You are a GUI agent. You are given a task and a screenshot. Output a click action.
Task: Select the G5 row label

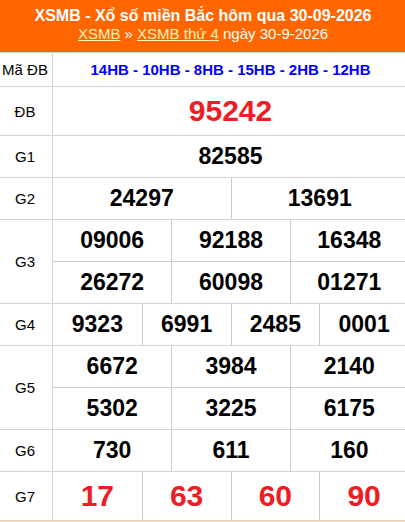(25, 388)
